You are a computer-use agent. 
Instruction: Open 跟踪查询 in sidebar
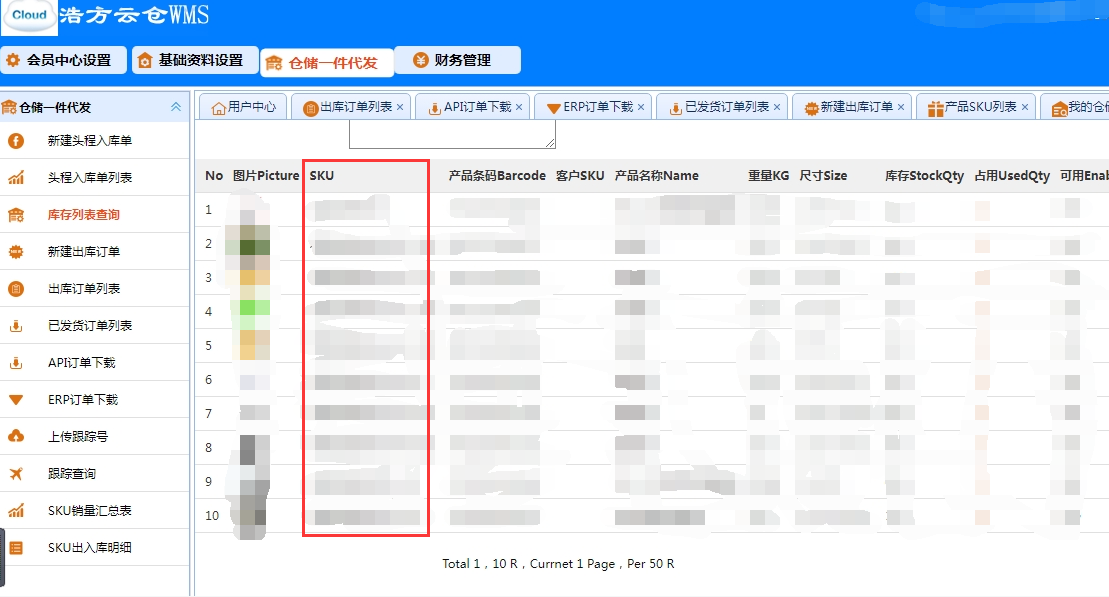coord(71,474)
